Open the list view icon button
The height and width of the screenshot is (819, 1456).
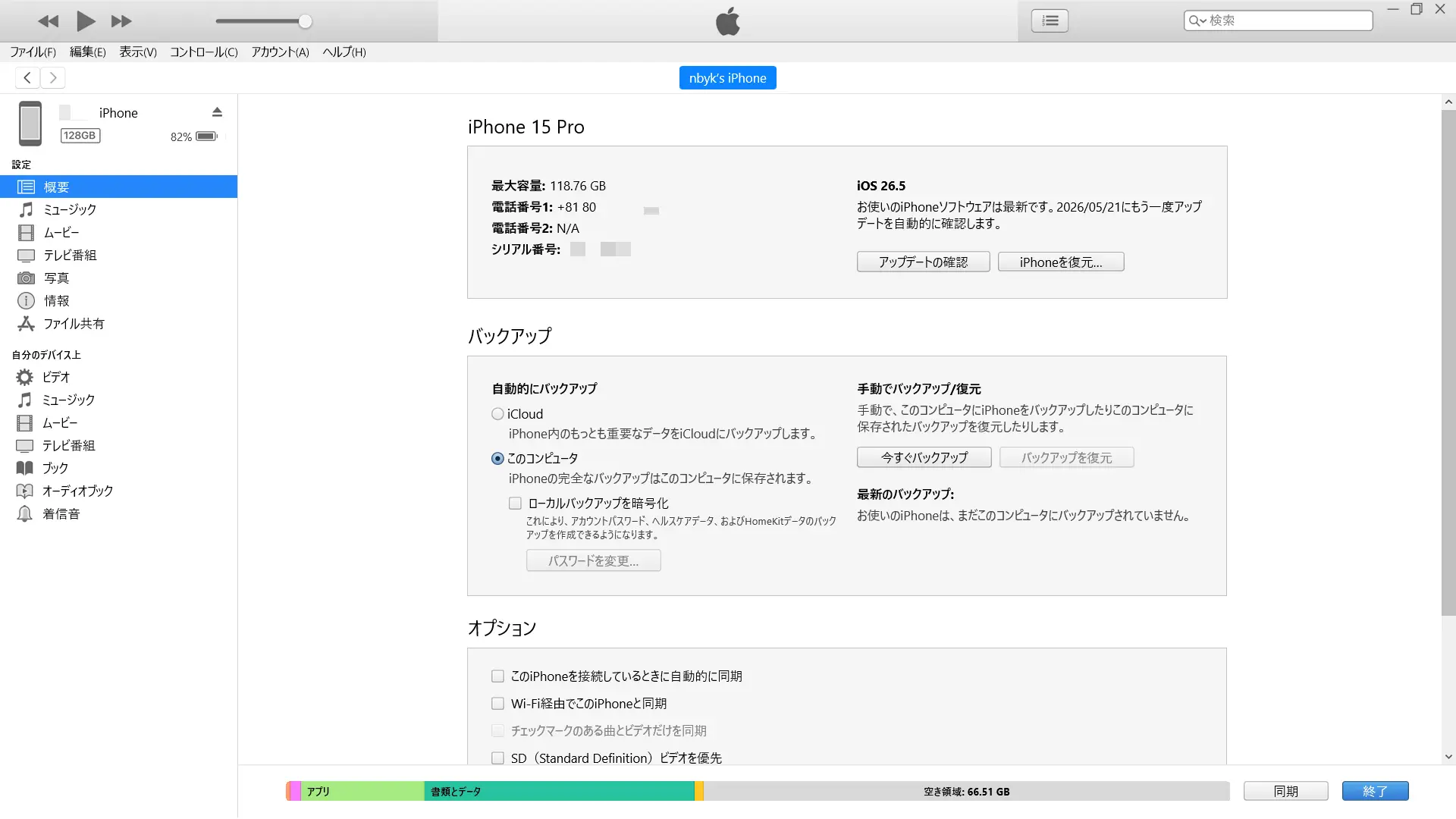click(x=1050, y=20)
